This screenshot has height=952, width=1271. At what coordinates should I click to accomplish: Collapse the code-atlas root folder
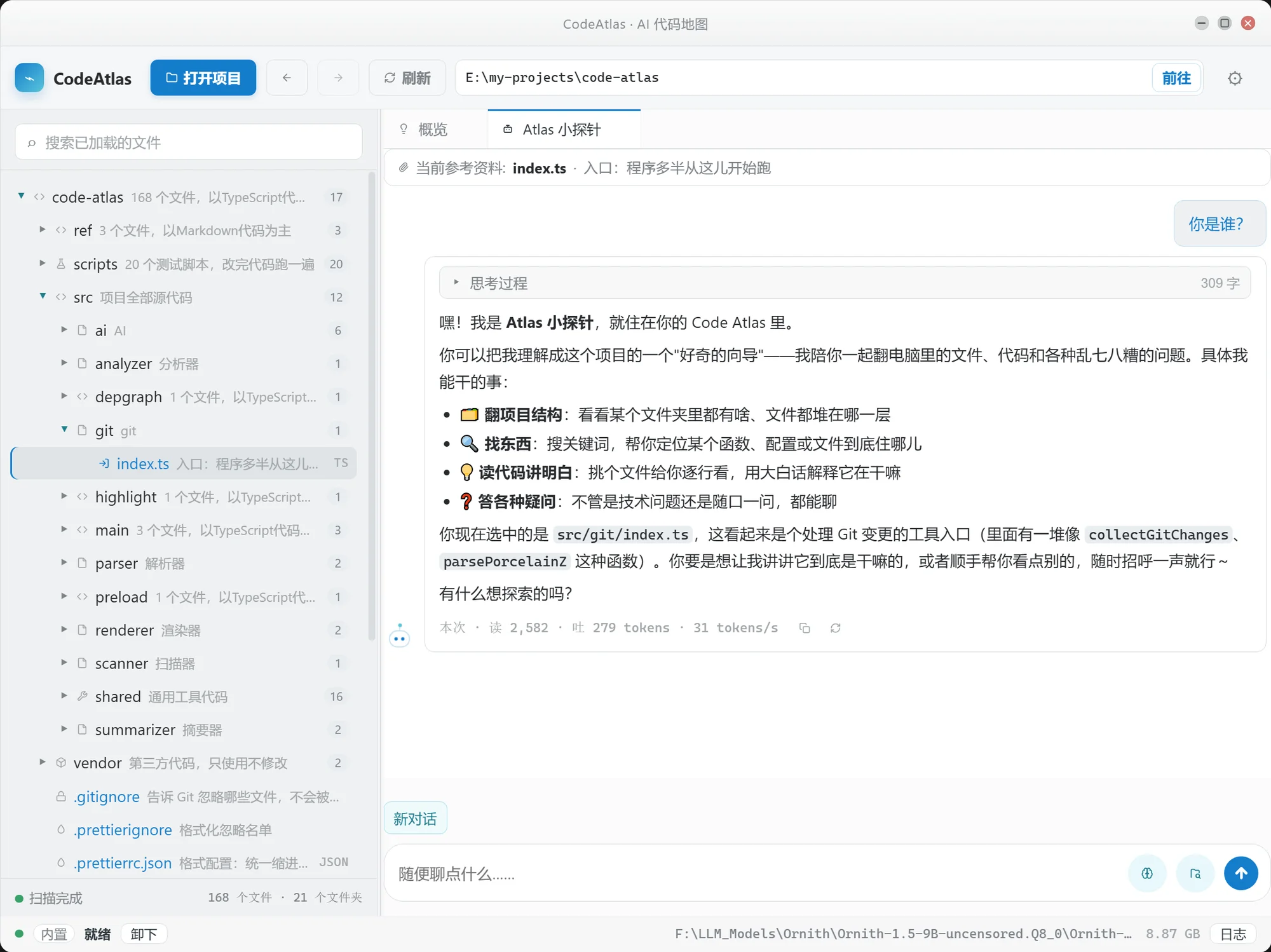[22, 196]
